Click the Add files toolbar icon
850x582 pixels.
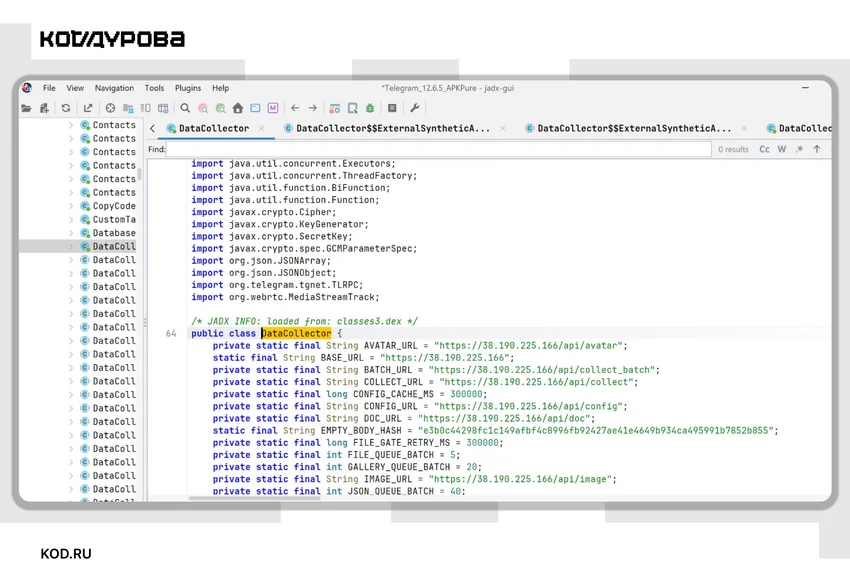tap(44, 108)
